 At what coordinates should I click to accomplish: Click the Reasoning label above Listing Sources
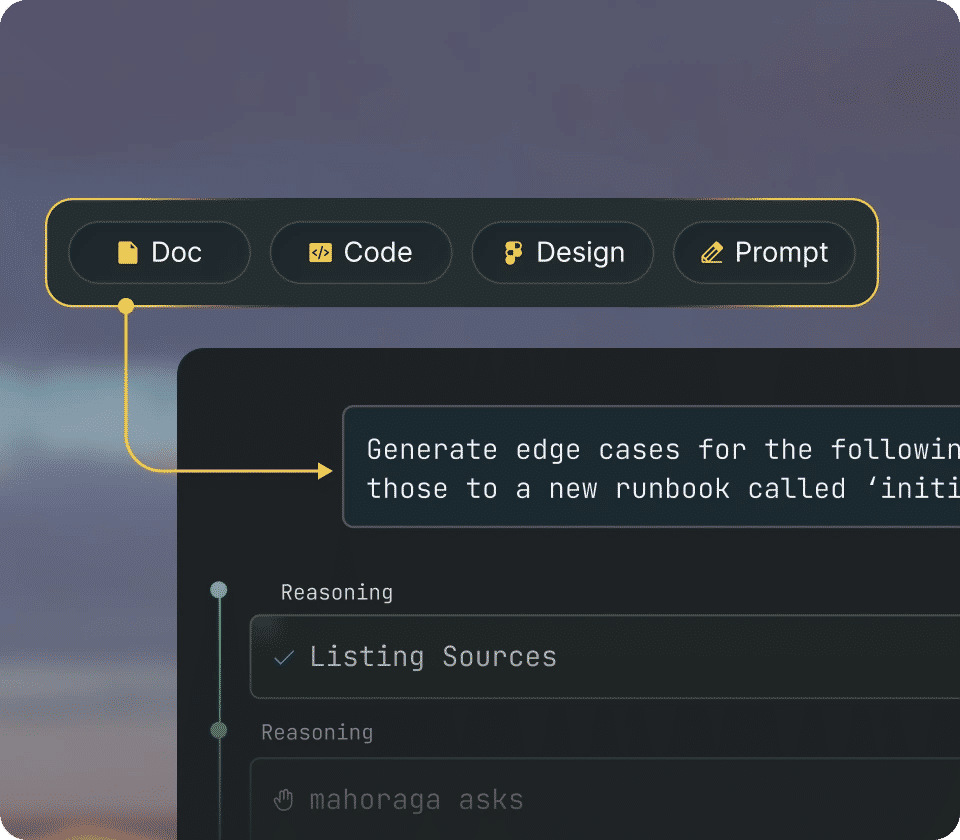[337, 593]
